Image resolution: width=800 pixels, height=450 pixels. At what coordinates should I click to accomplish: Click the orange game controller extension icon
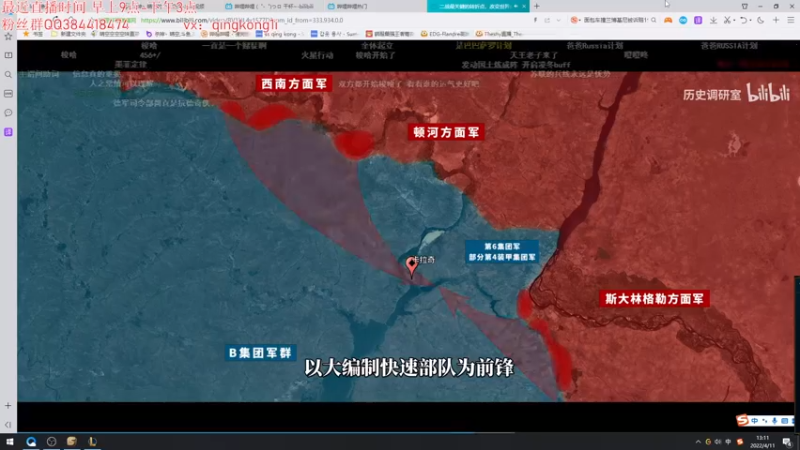pos(668,20)
